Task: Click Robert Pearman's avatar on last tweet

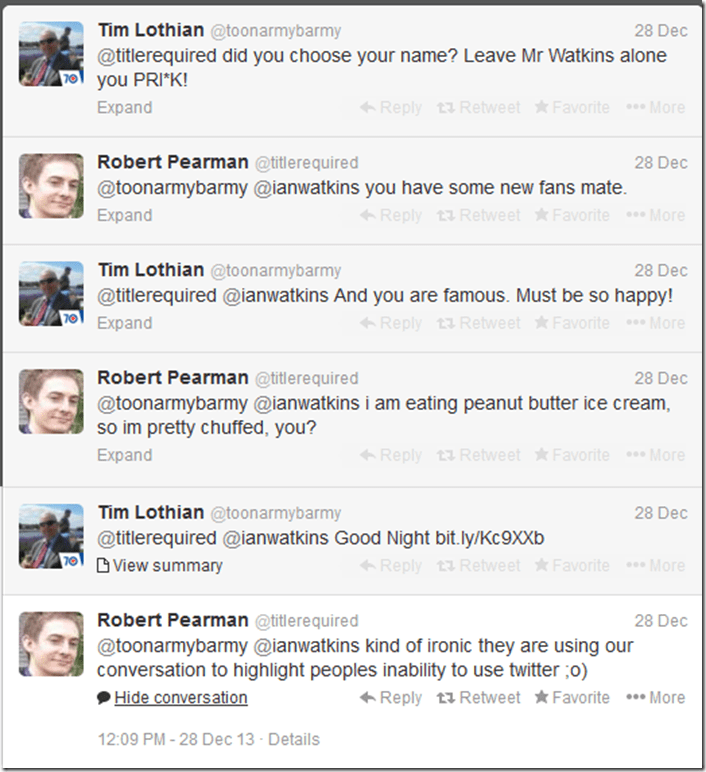Action: (x=51, y=644)
